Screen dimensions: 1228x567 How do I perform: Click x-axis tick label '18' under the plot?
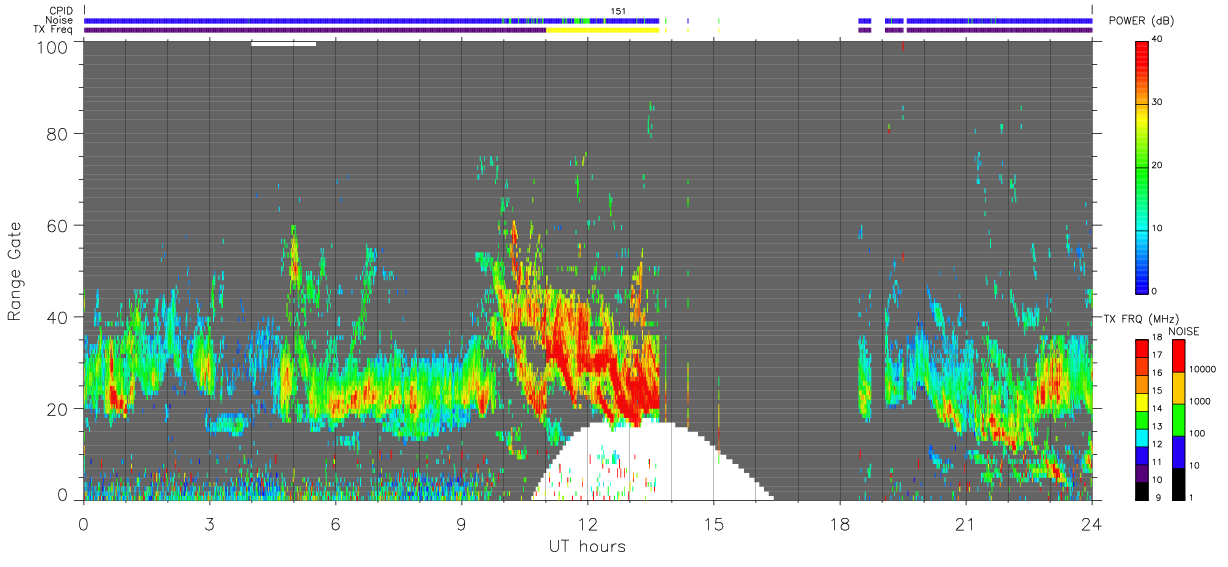(839, 524)
